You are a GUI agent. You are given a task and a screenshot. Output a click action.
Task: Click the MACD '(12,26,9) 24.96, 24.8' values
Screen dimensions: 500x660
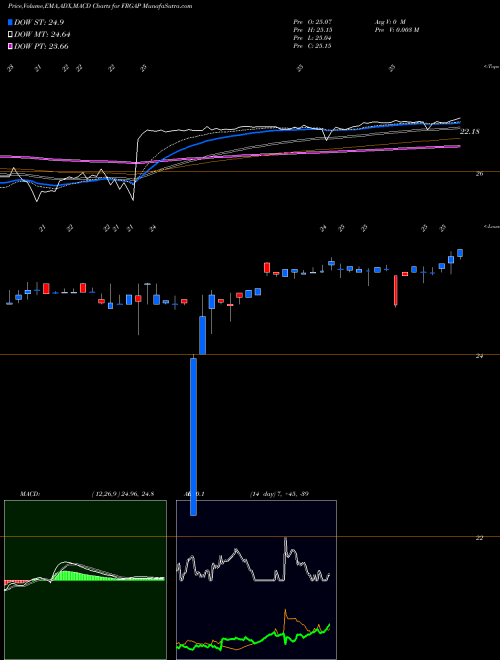[x=122, y=494]
